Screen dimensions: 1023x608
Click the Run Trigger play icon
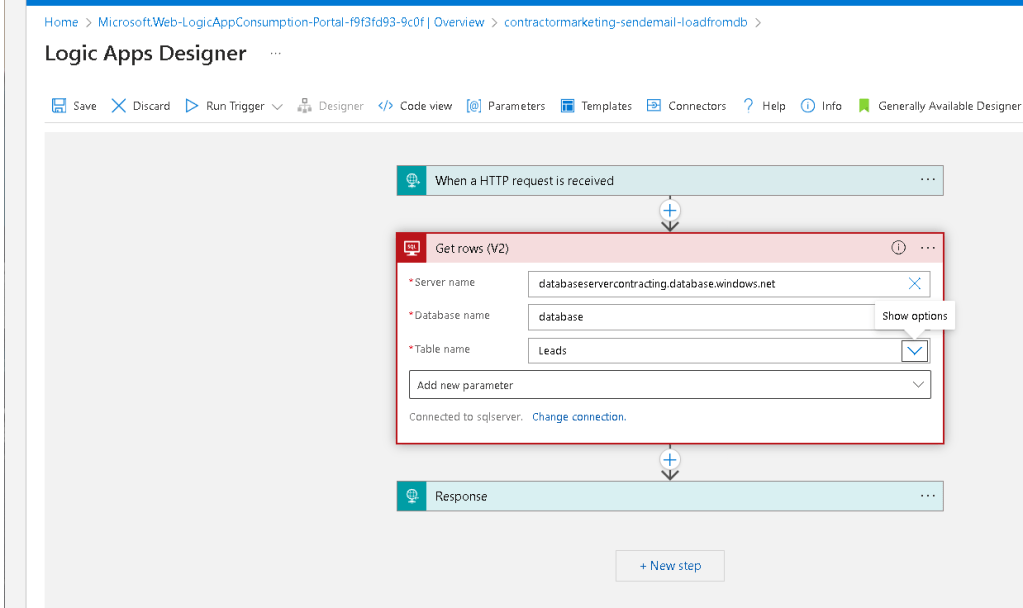coord(191,106)
